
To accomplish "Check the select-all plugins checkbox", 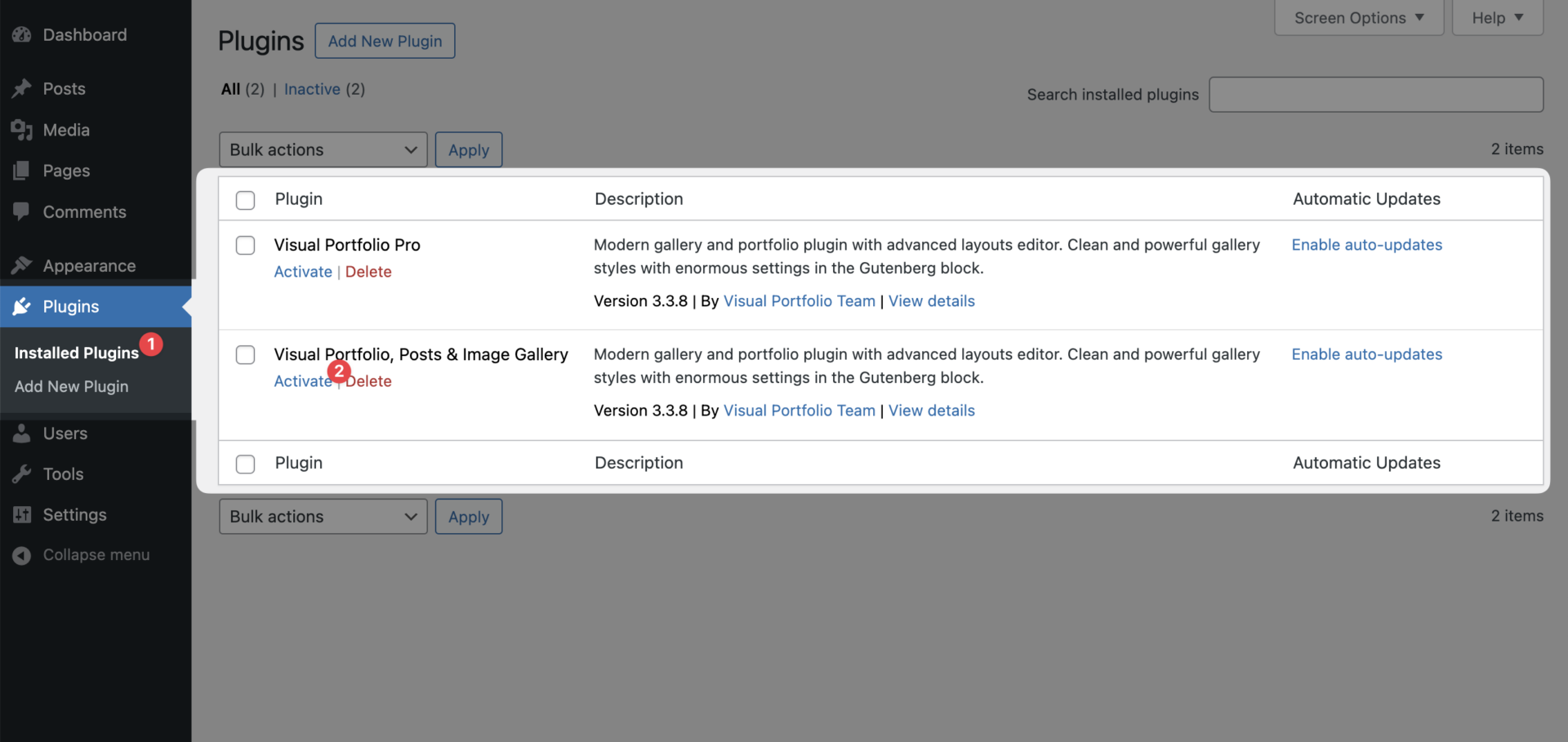I will coord(245,200).
